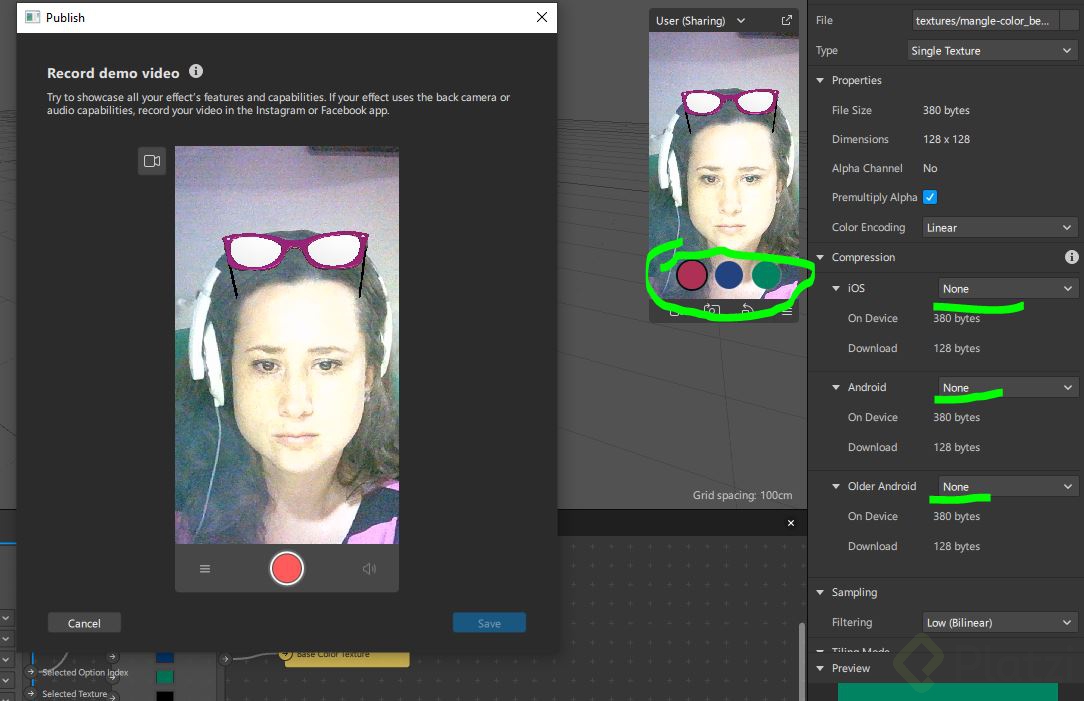Collapse the Older Android compression group

[836, 486]
